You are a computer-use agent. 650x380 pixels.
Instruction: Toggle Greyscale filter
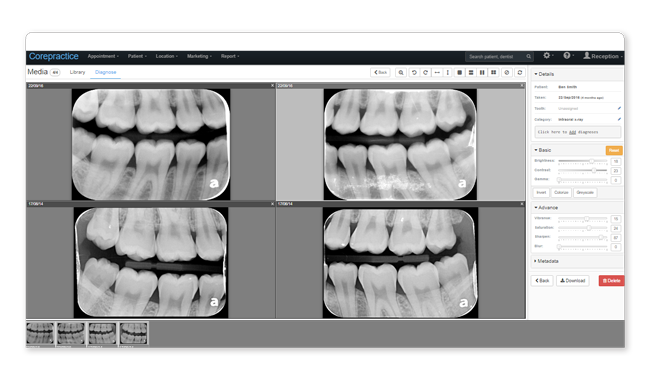585,193
